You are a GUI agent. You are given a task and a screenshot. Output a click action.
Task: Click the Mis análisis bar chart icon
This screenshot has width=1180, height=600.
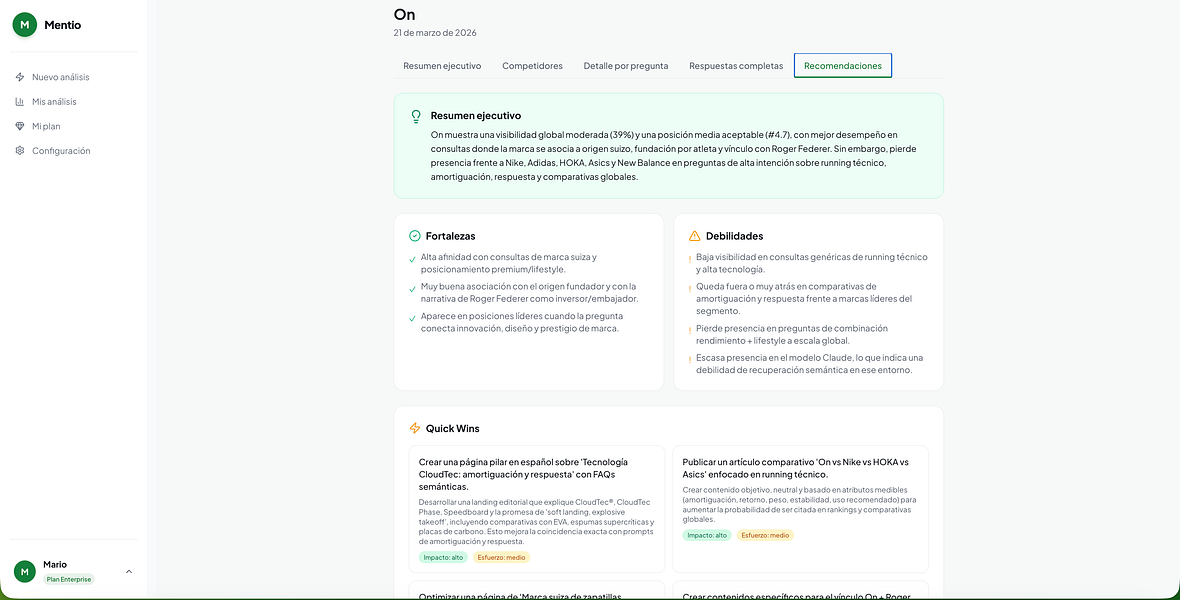(20, 102)
